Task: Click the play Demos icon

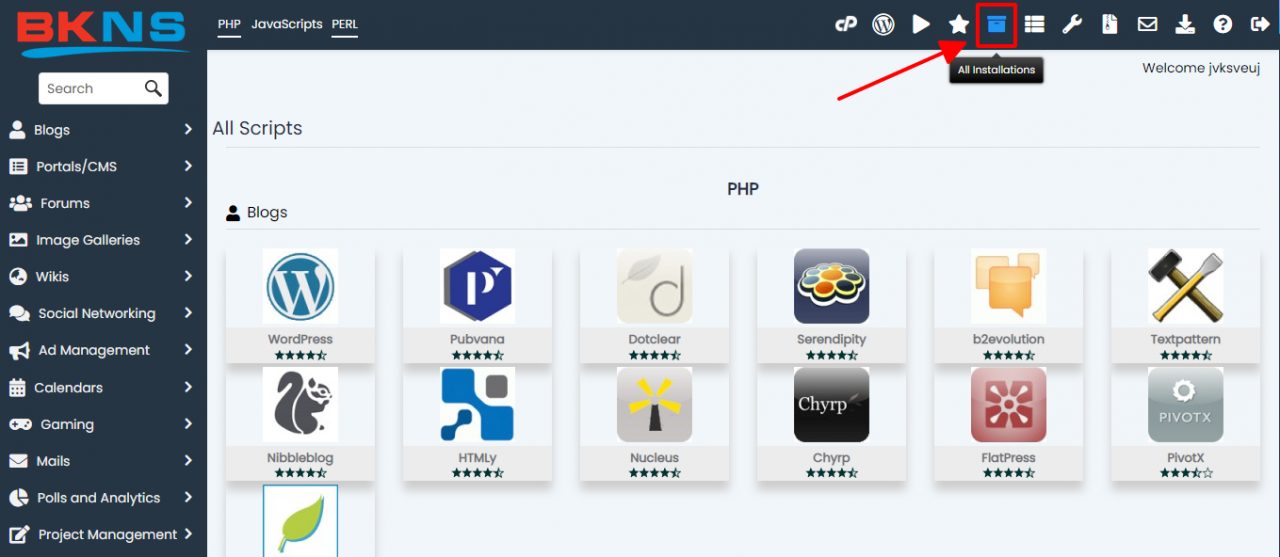Action: point(921,24)
